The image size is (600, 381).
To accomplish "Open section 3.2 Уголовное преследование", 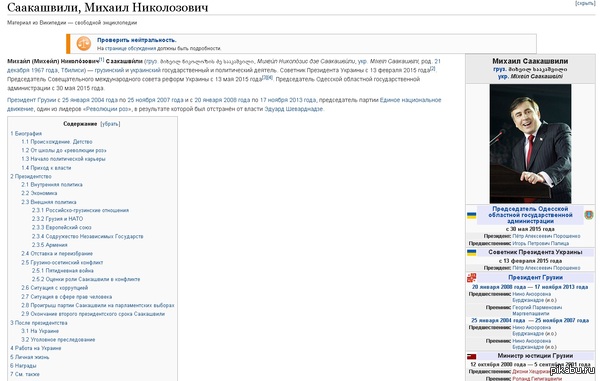I will click(x=58, y=340).
